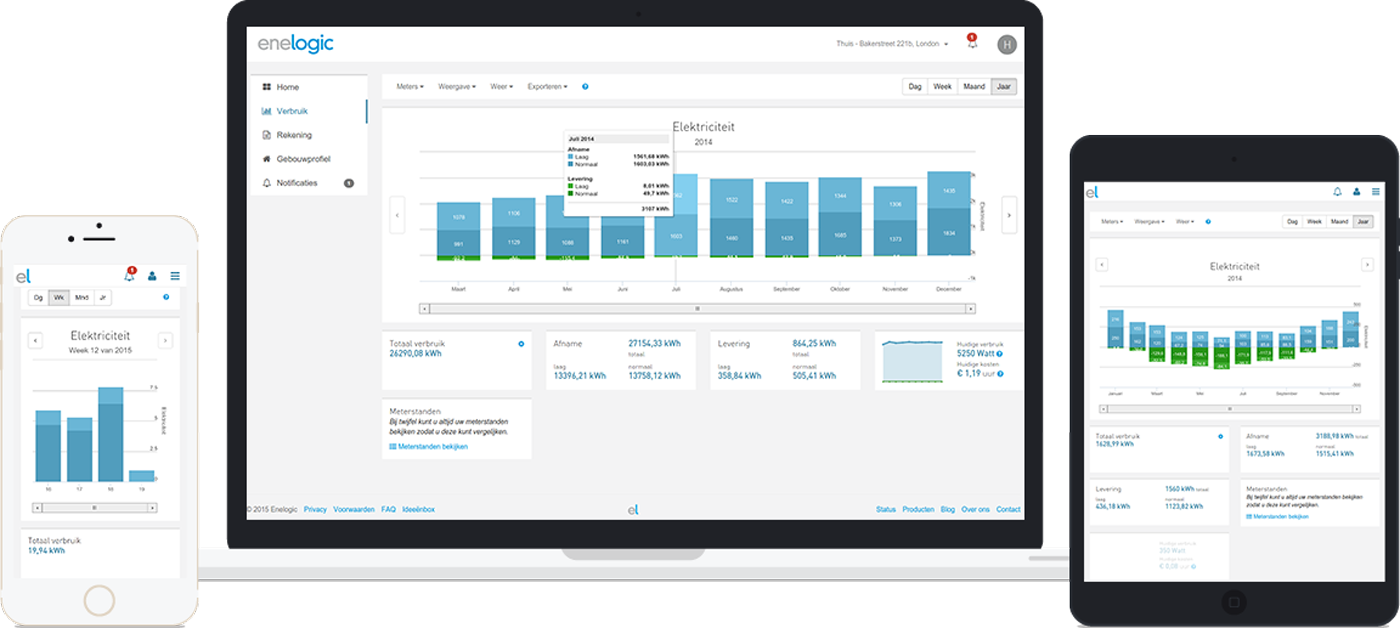The image size is (1400, 628).
Task: Select the Mnd period on the phone
Action: 81,297
